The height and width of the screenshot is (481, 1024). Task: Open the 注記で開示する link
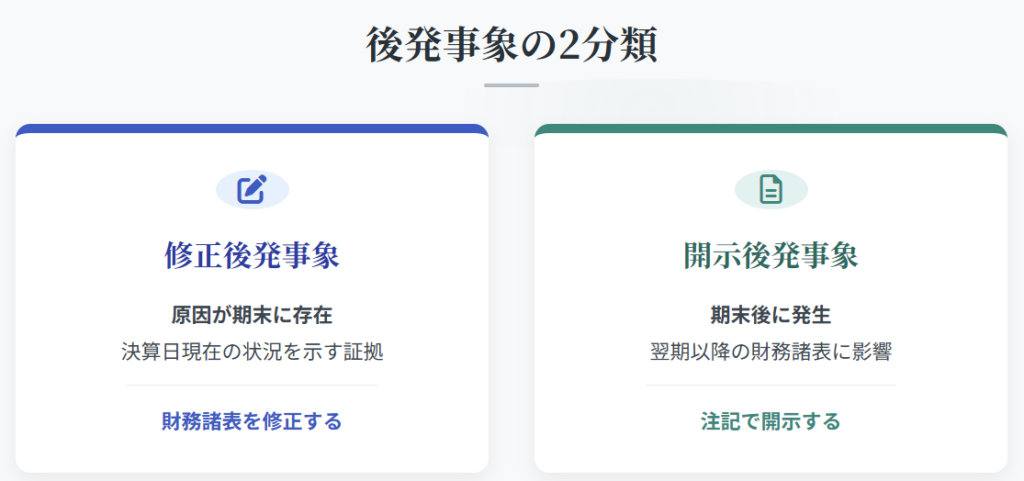pos(770,421)
